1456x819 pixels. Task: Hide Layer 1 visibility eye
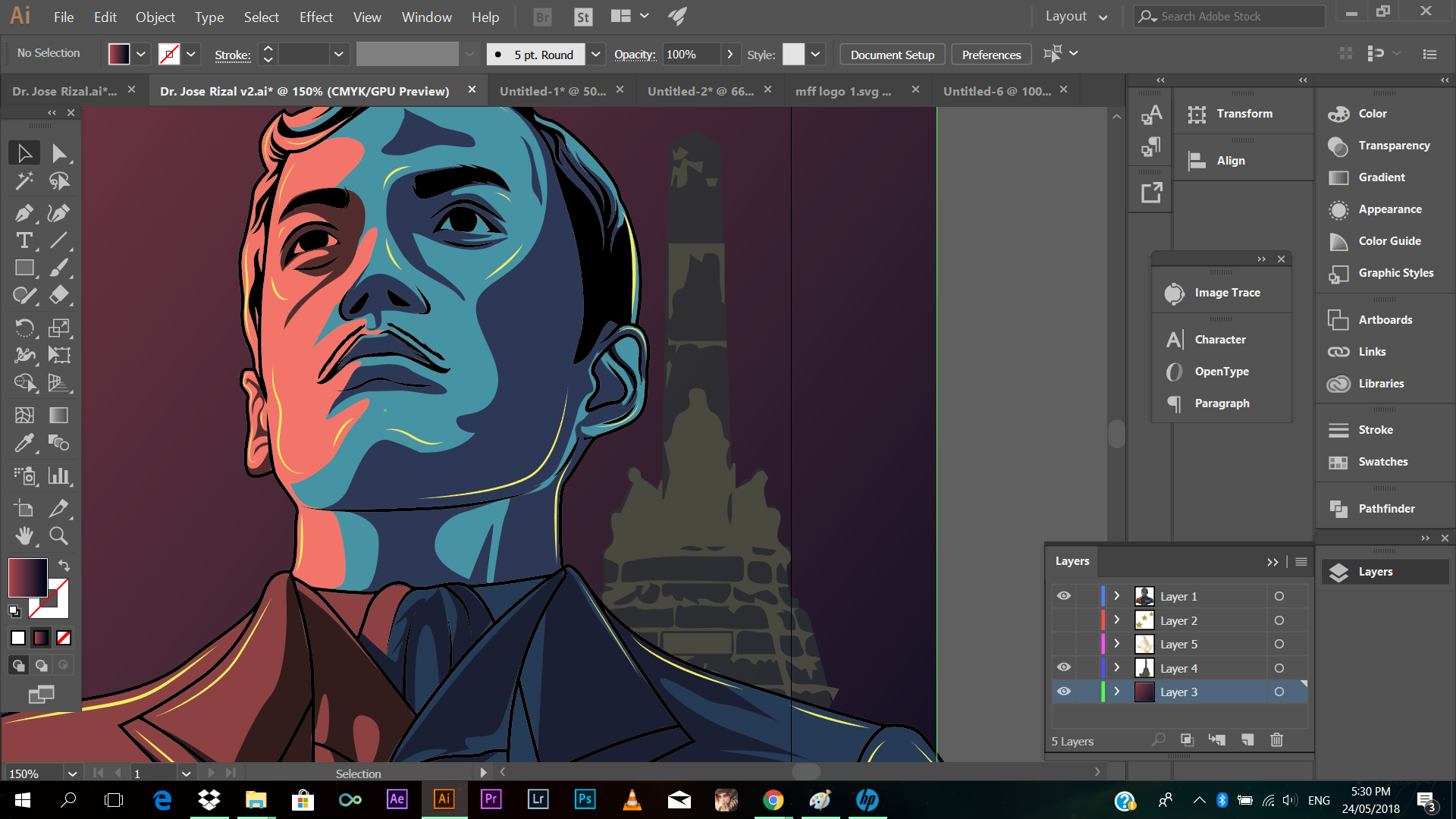(x=1064, y=596)
